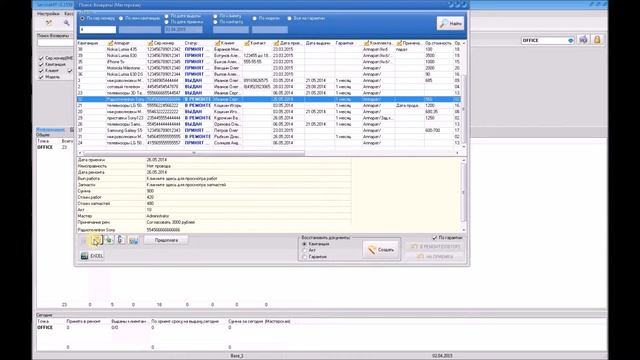This screenshot has width=640, height=360.
Task: Select the По сер.номеру search option
Action: tap(82, 18)
